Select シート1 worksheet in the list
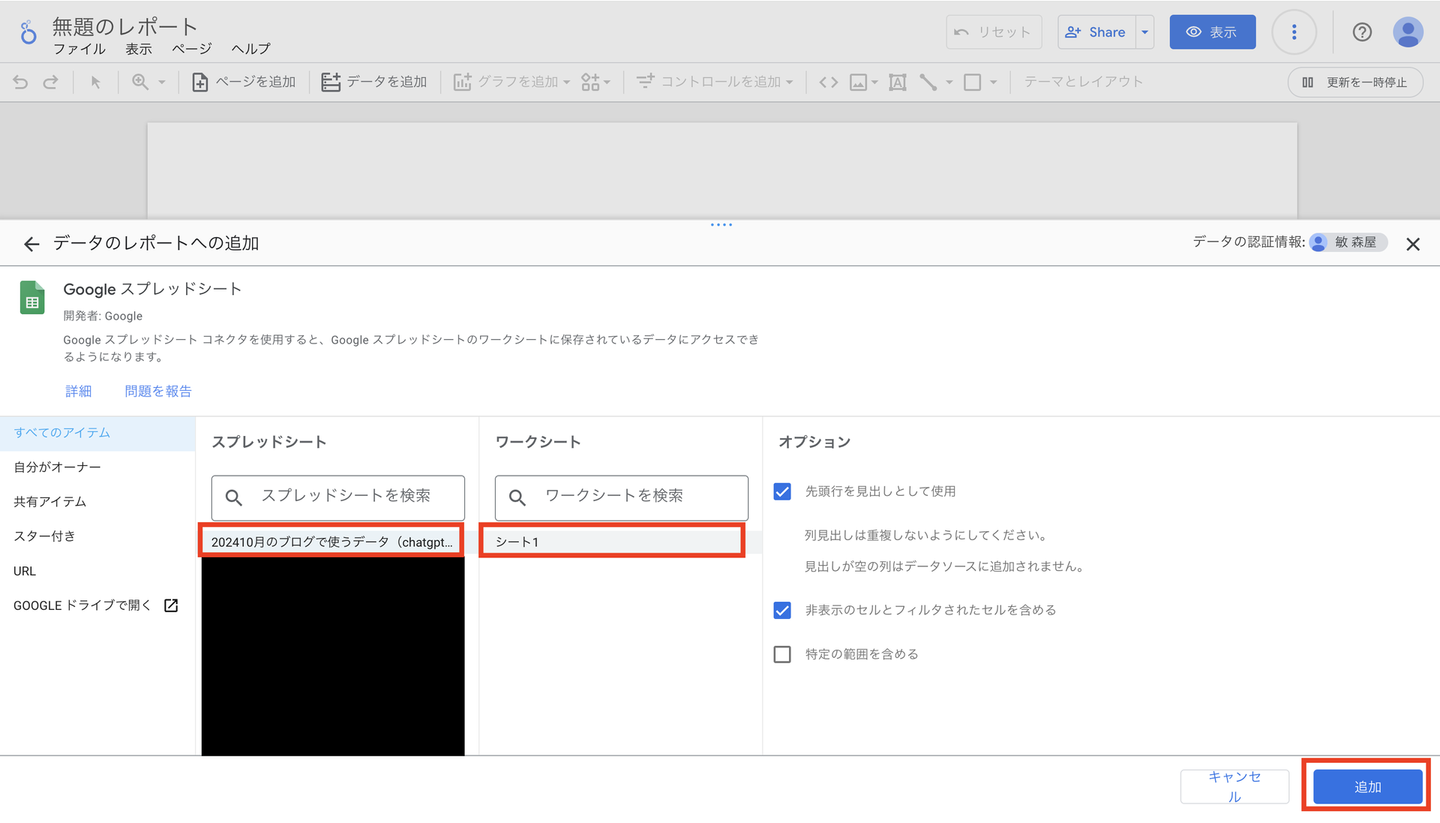 pyautogui.click(x=612, y=542)
